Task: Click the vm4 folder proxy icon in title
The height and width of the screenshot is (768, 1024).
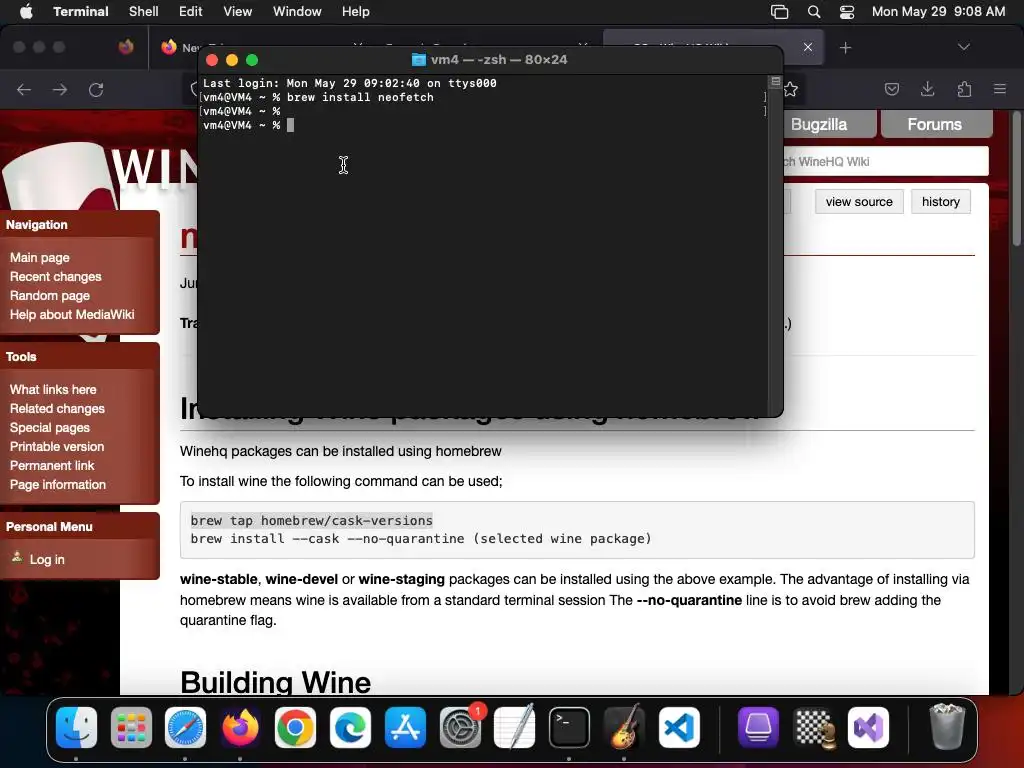Action: (419, 60)
